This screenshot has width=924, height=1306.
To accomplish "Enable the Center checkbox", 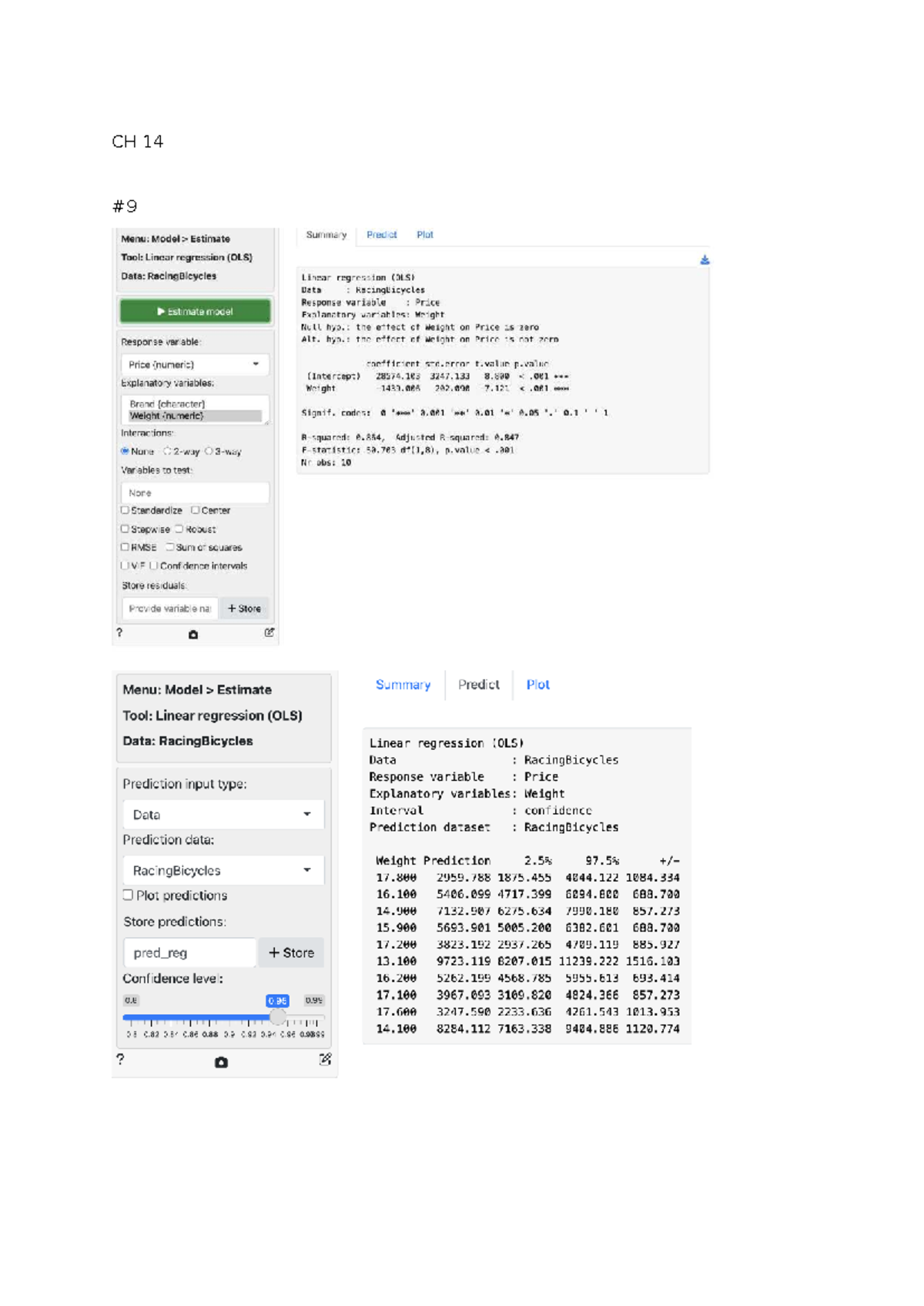I will [196, 510].
